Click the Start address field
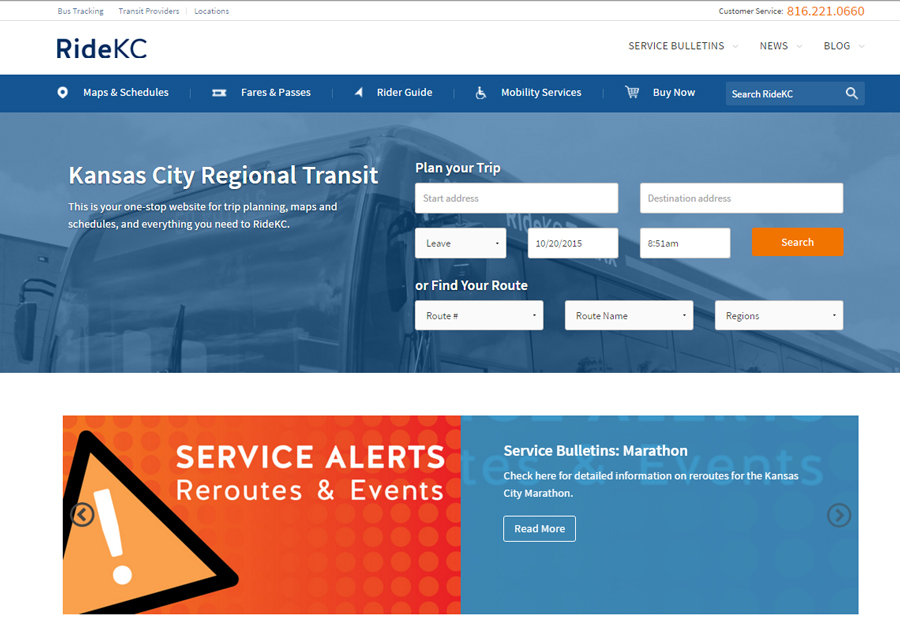The height and width of the screenshot is (625, 900). [x=517, y=198]
